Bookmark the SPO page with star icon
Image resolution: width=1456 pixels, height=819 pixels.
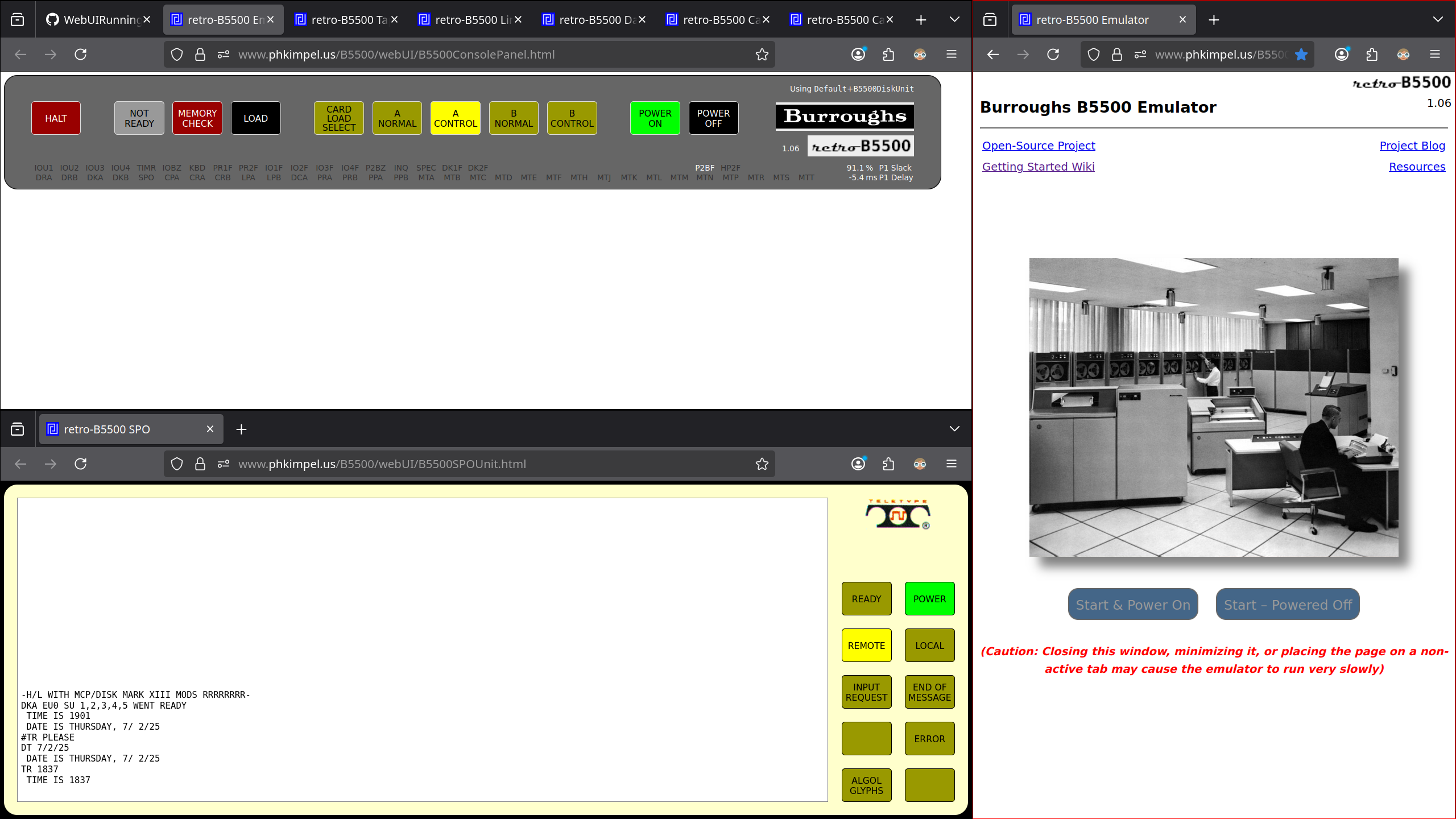(x=762, y=464)
